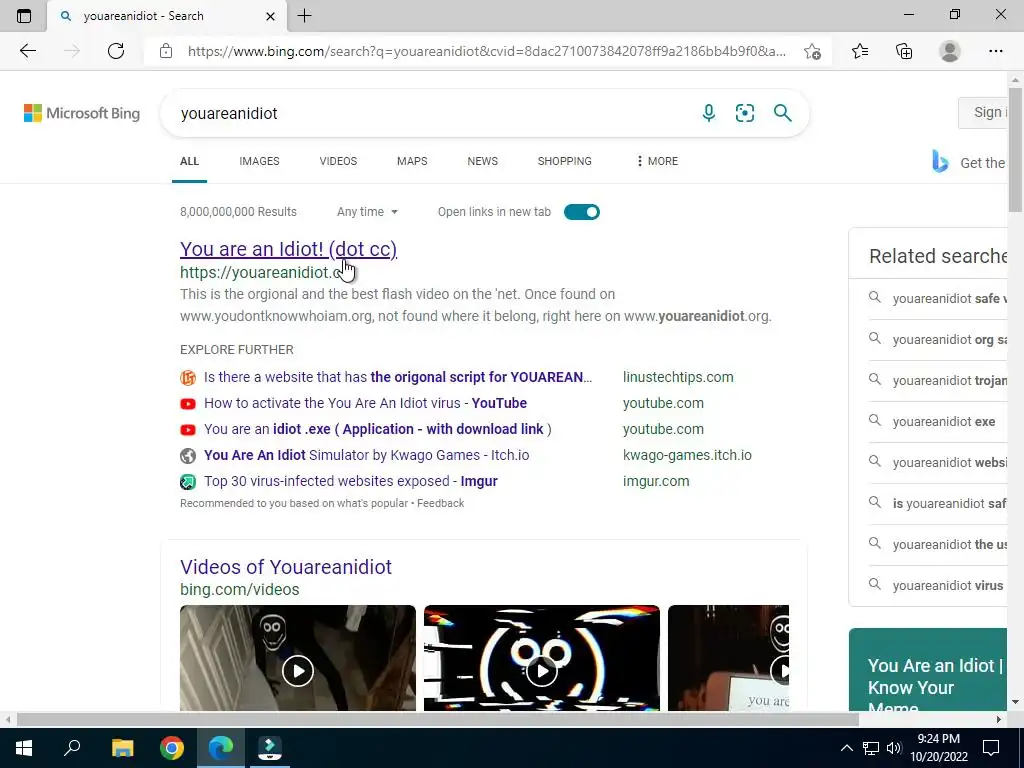Close the youareanidiot search tab
1024x768 pixels.
point(270,16)
